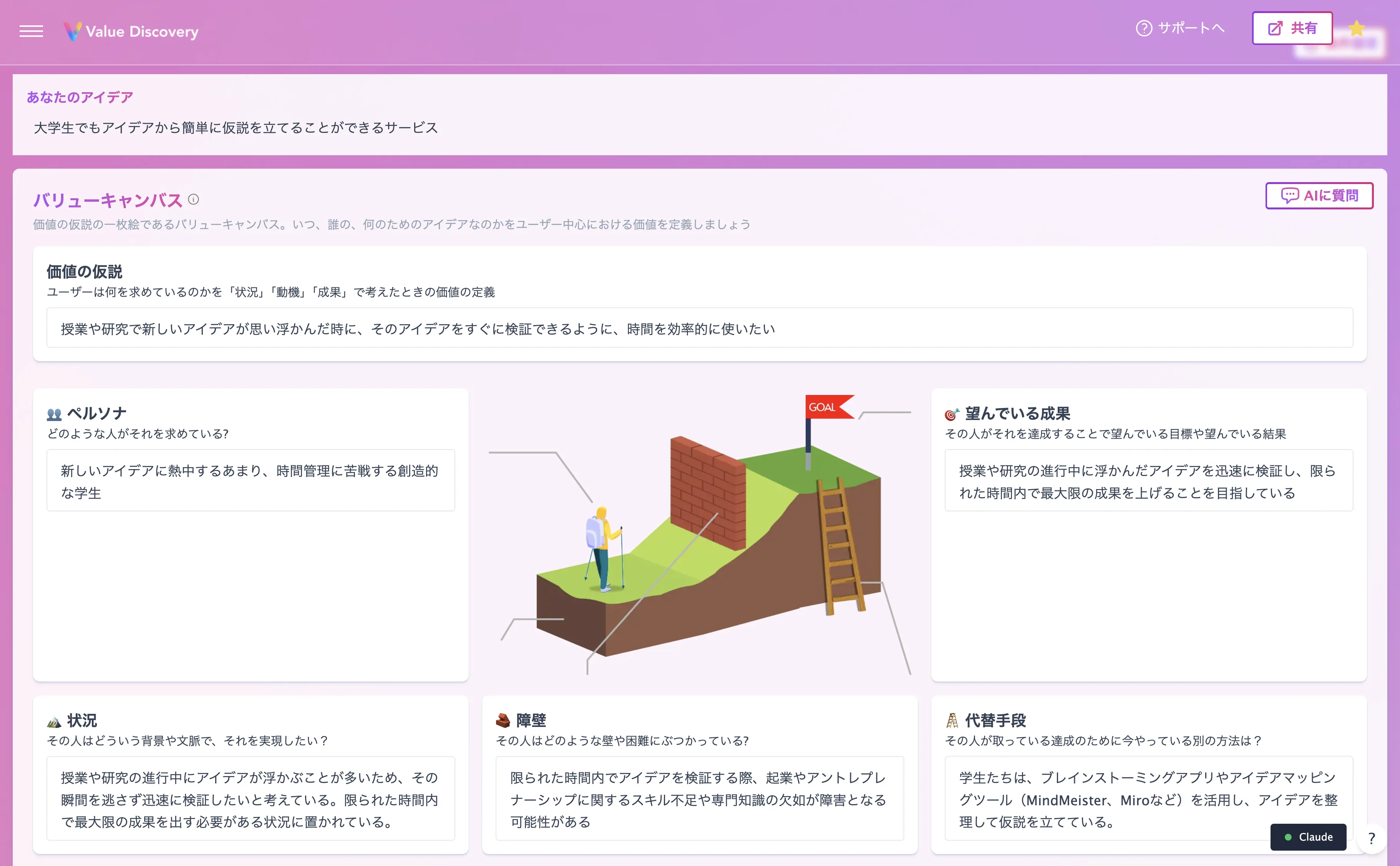
Task: Click the target icon beside 望んでいる成果
Action: [952, 414]
